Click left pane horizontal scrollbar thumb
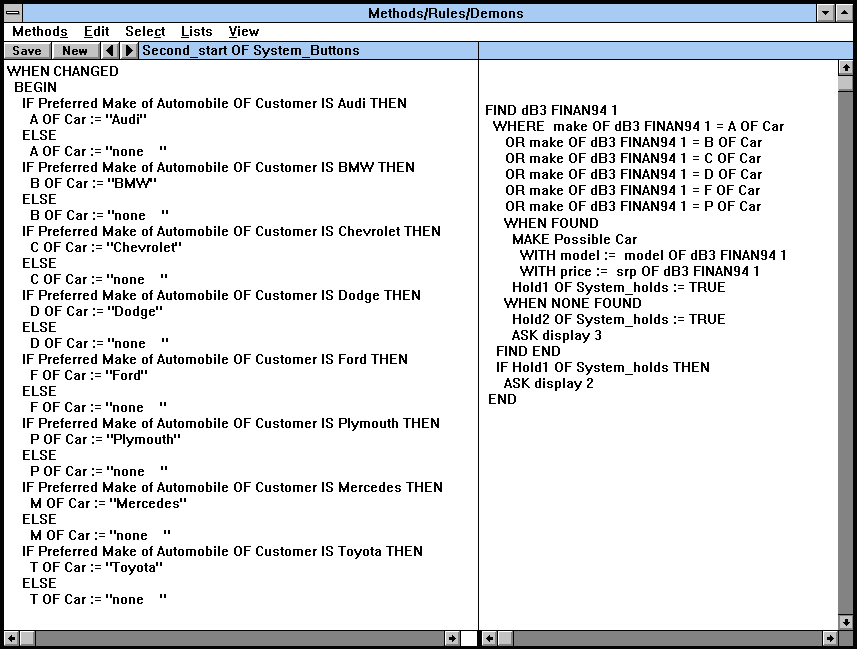This screenshot has height=649, width=857. (27, 638)
